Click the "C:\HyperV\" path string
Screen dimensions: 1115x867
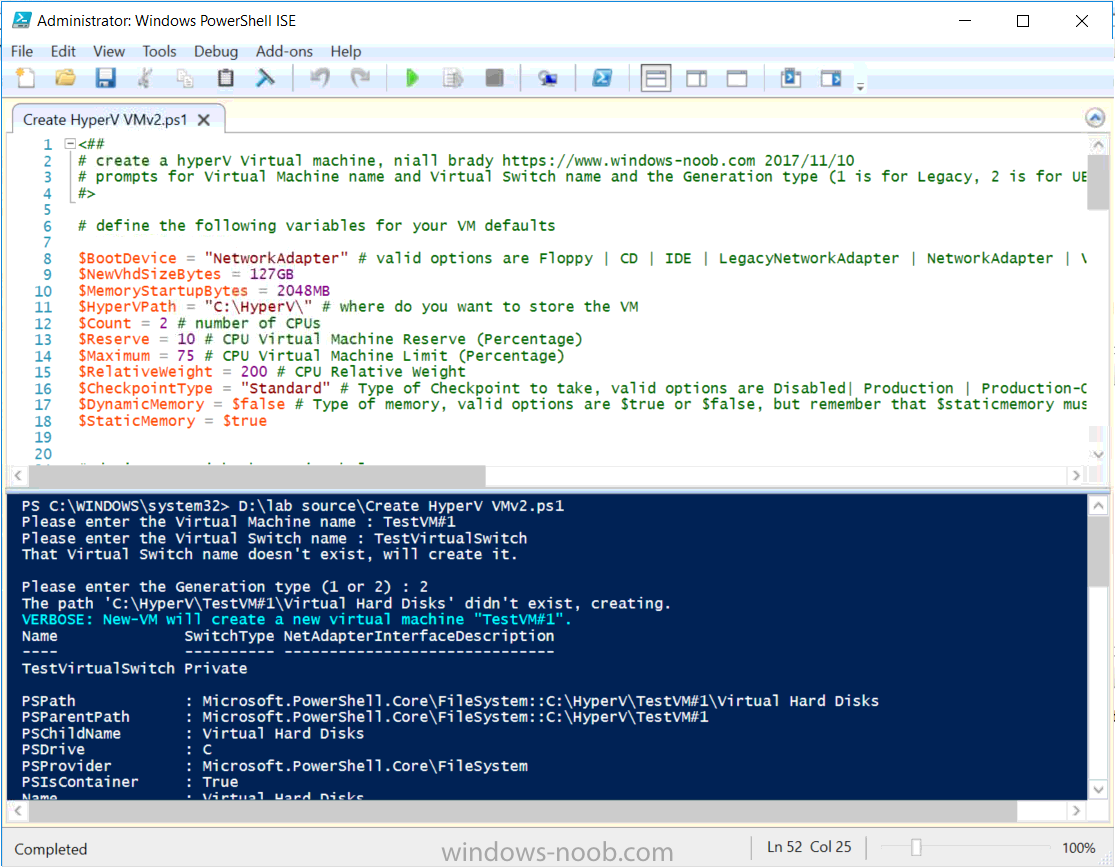point(258,307)
